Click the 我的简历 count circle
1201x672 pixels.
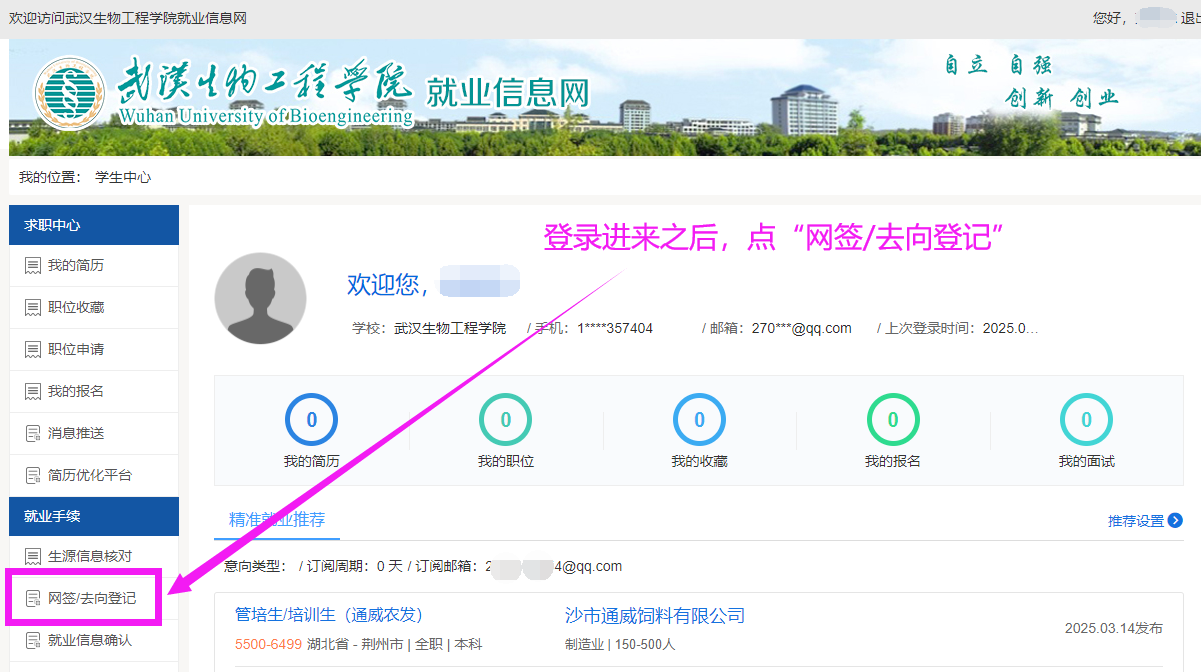tap(311, 420)
